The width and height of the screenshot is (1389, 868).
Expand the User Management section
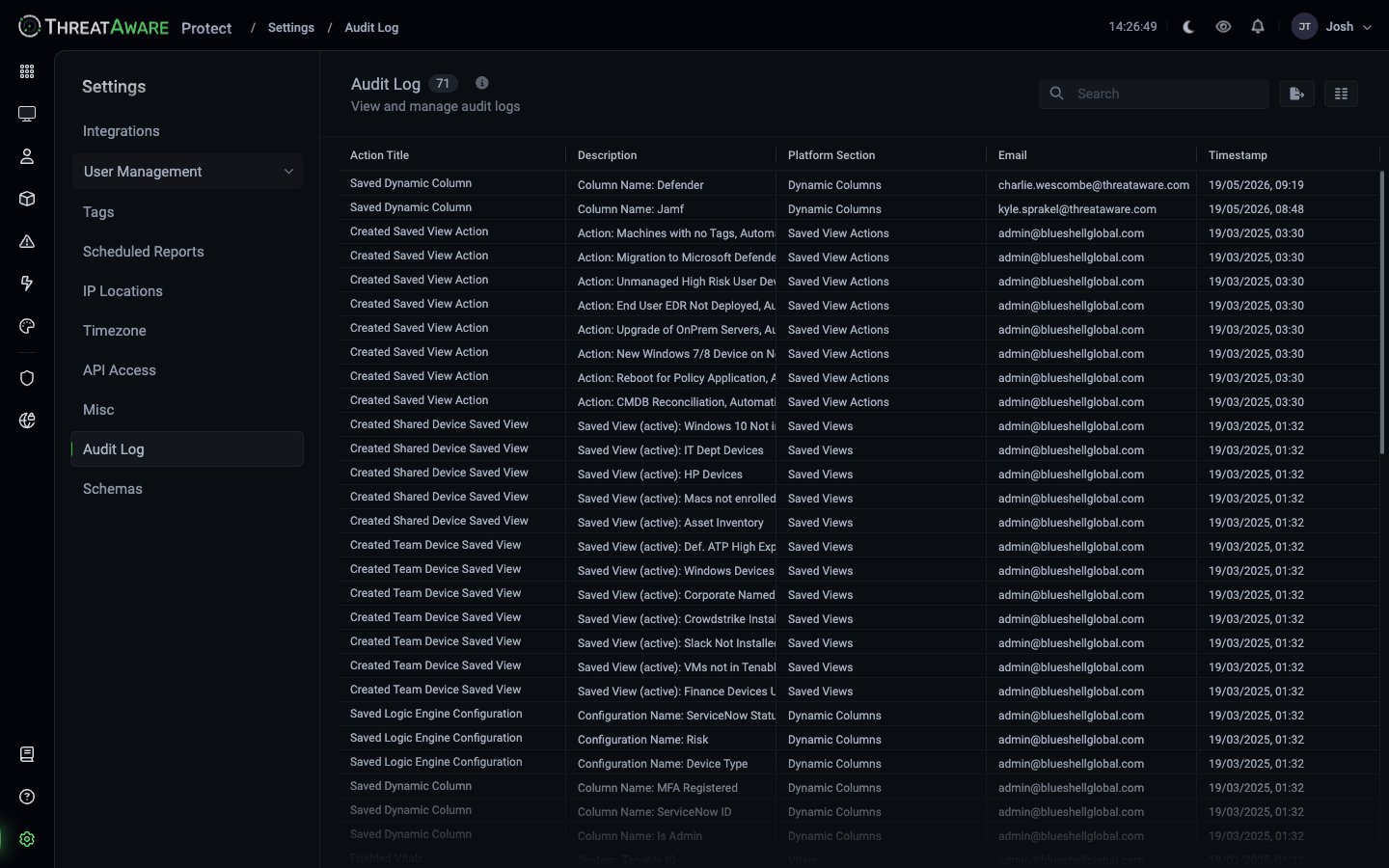[187, 172]
